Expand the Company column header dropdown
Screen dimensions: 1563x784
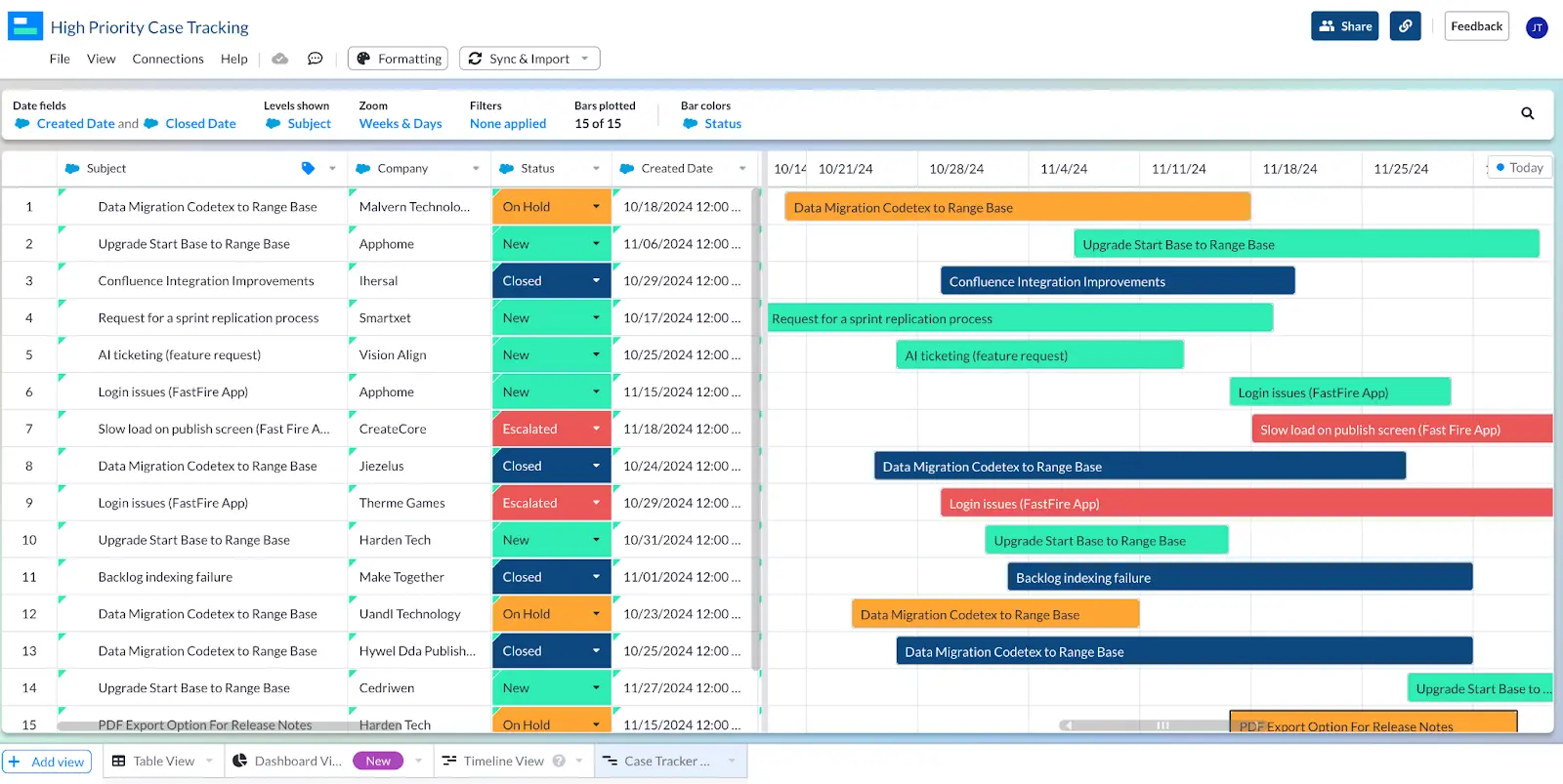476,169
